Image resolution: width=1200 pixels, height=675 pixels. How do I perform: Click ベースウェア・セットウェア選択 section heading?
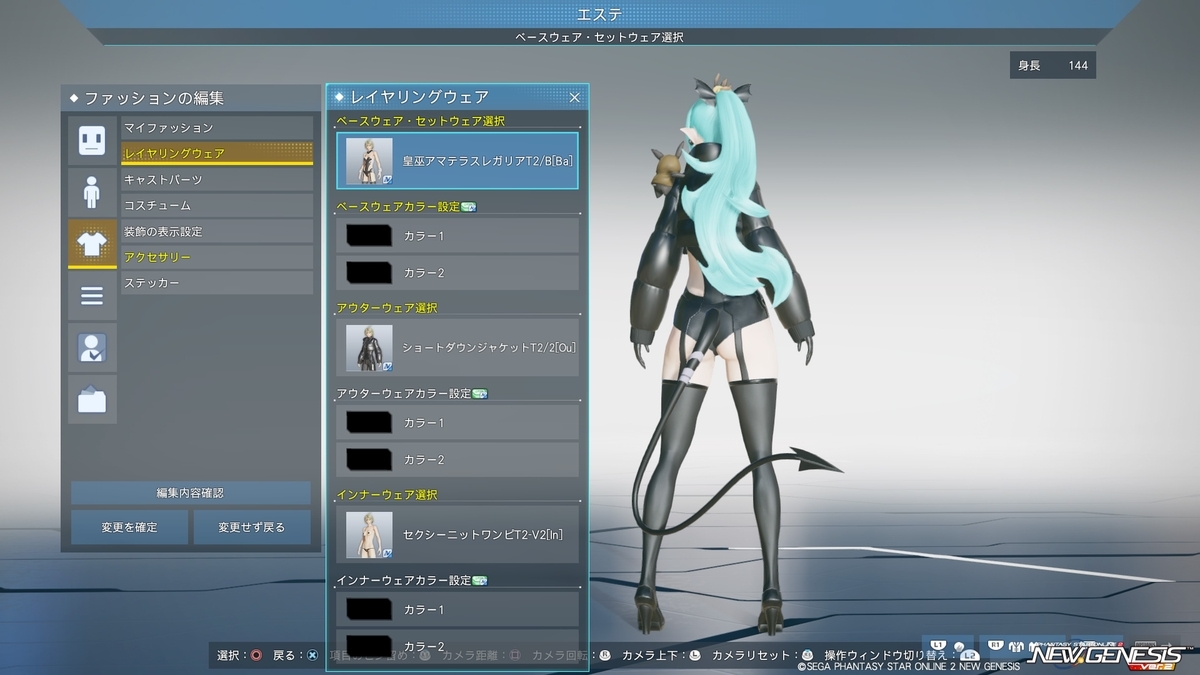coord(420,121)
